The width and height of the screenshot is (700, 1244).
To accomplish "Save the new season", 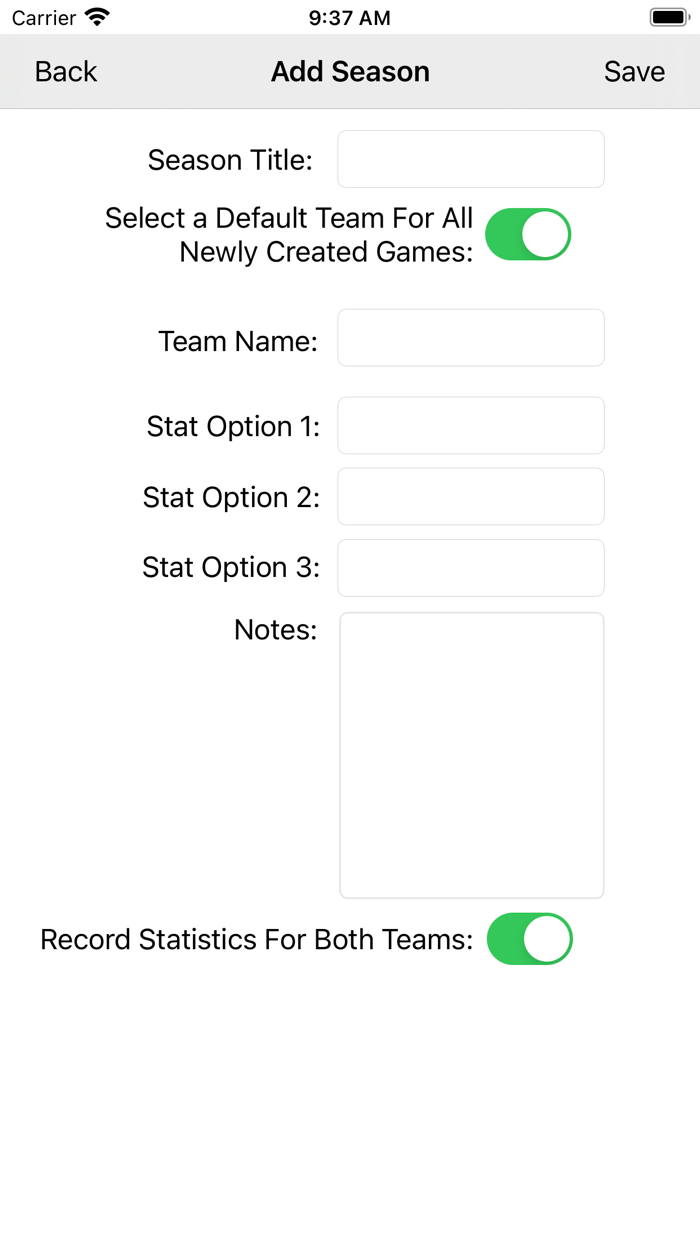I will pyautogui.click(x=634, y=71).
